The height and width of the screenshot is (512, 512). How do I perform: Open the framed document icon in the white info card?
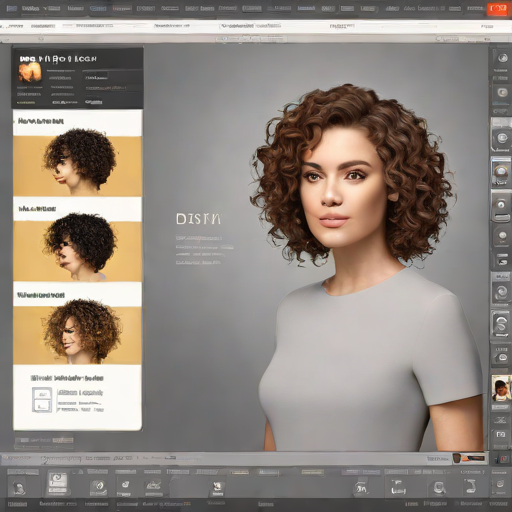coord(42,400)
